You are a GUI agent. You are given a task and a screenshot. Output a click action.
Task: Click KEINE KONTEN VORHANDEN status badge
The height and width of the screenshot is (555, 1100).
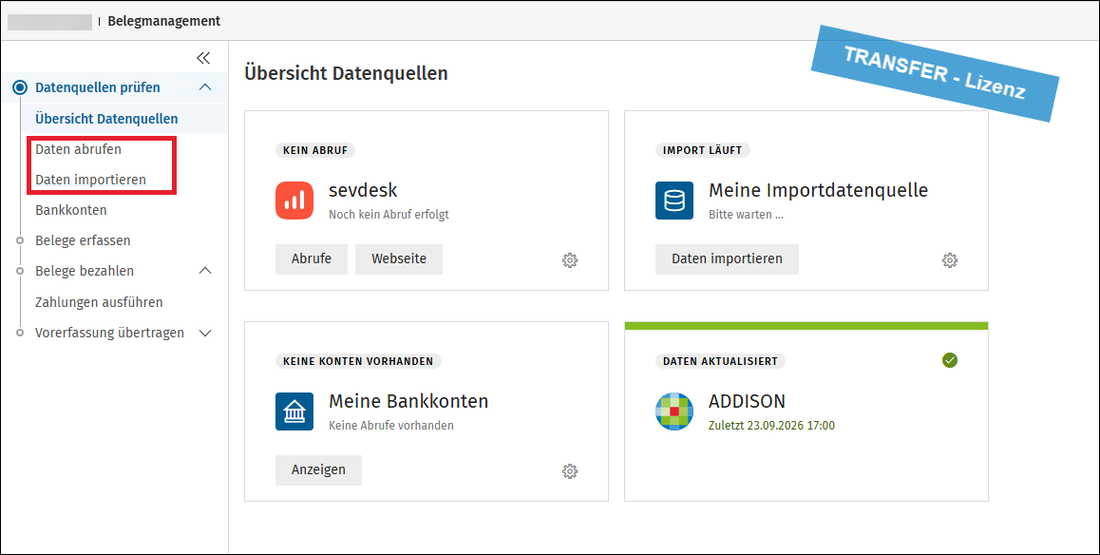(358, 361)
